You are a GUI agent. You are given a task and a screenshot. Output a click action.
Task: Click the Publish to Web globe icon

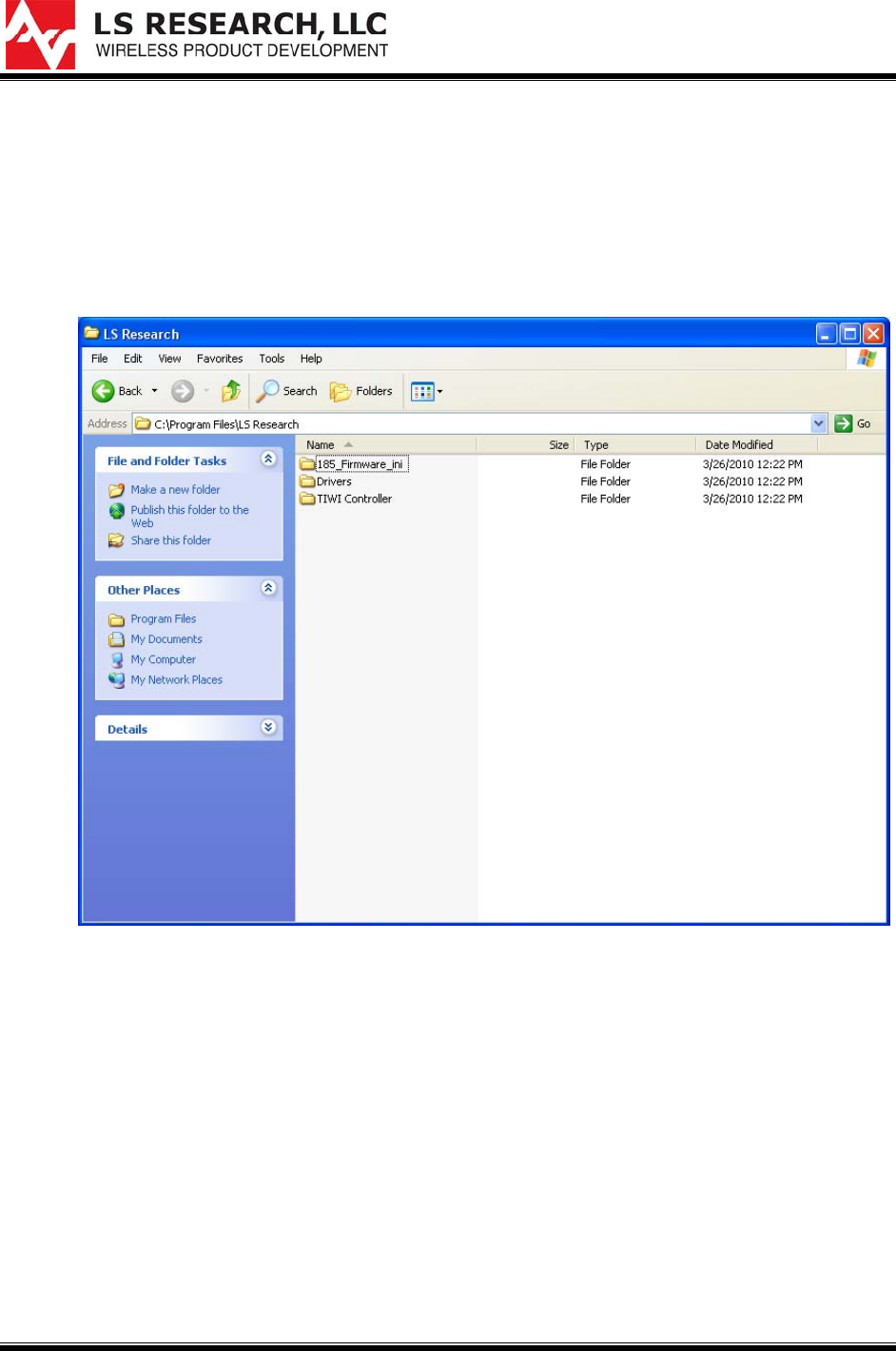click(x=116, y=511)
